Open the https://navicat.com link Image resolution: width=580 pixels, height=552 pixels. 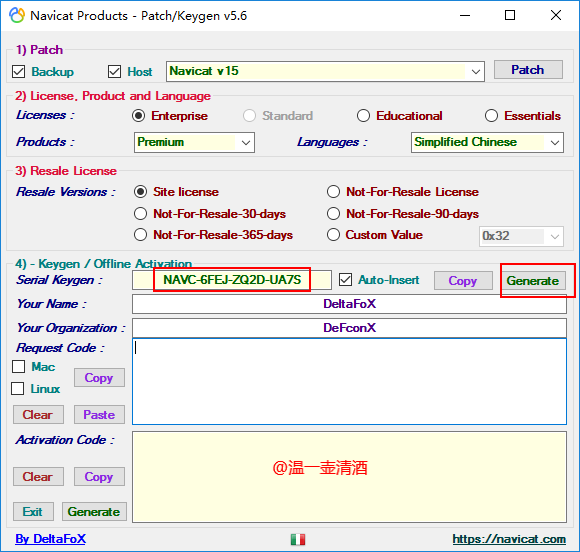pyautogui.click(x=509, y=539)
